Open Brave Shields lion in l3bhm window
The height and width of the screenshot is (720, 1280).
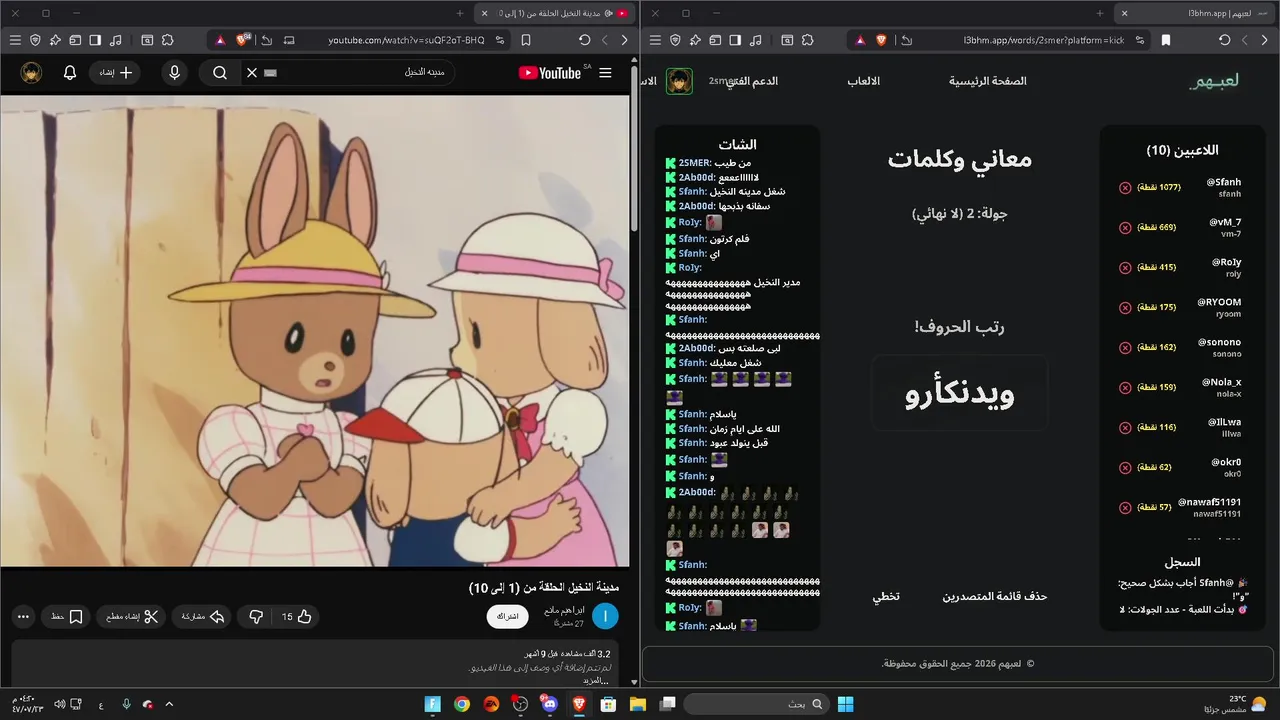pyautogui.click(x=881, y=40)
